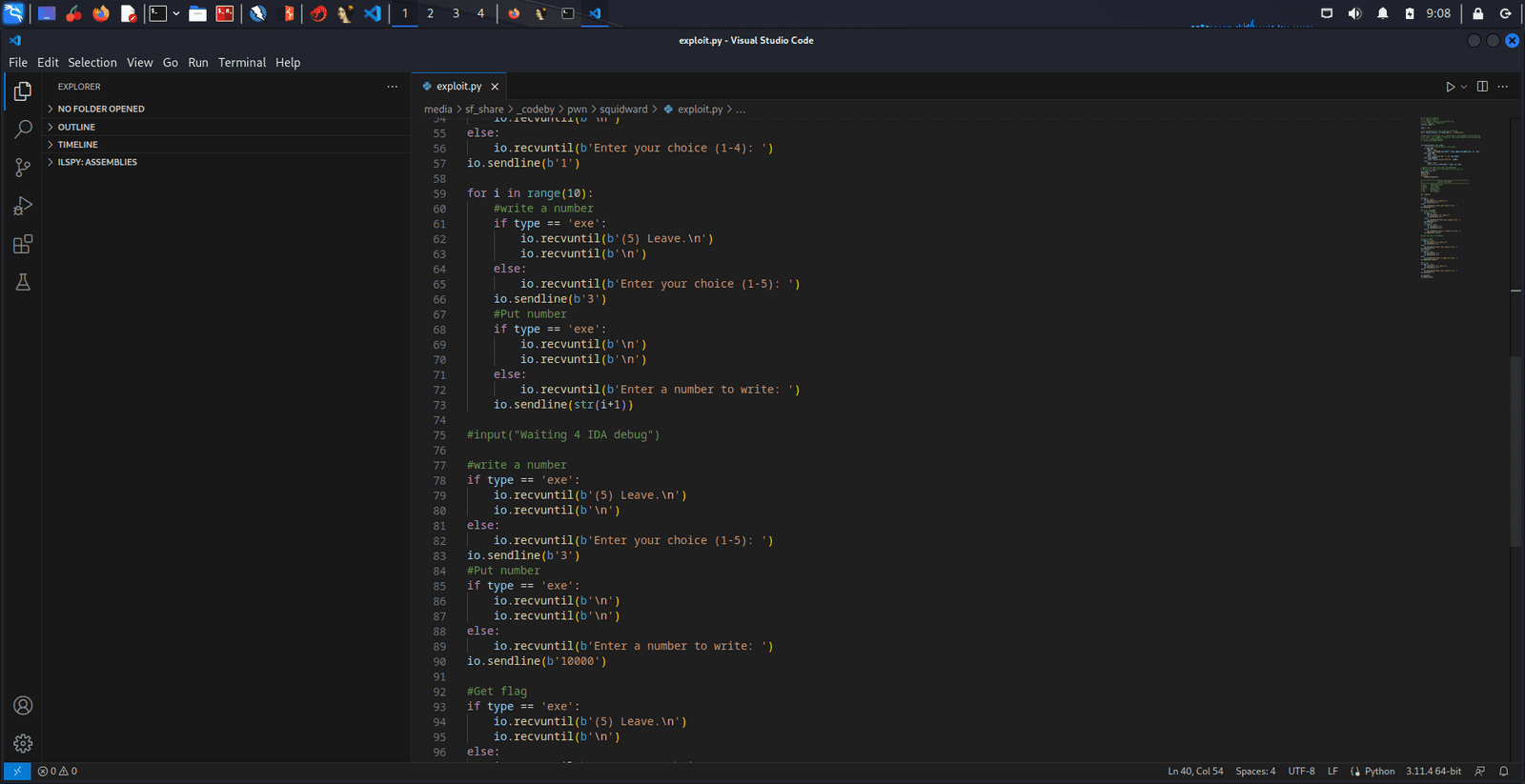Image resolution: width=1525 pixels, height=784 pixels.
Task: Switch to workspace 2 in the panel
Action: click(x=430, y=13)
